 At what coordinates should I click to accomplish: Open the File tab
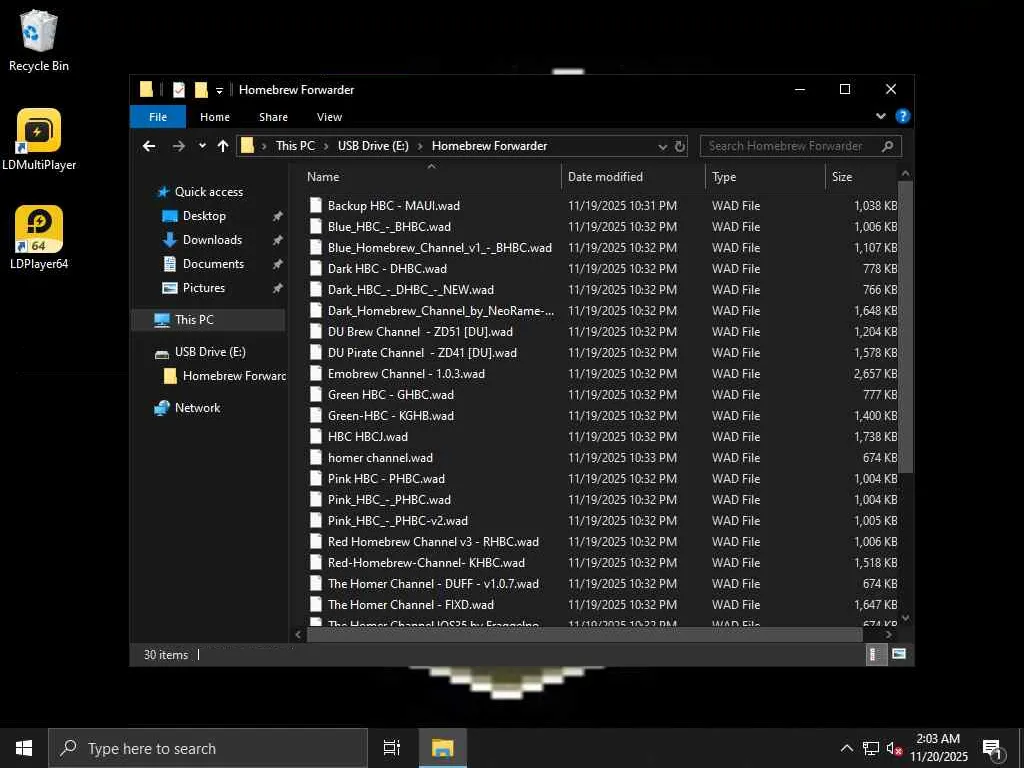point(158,117)
